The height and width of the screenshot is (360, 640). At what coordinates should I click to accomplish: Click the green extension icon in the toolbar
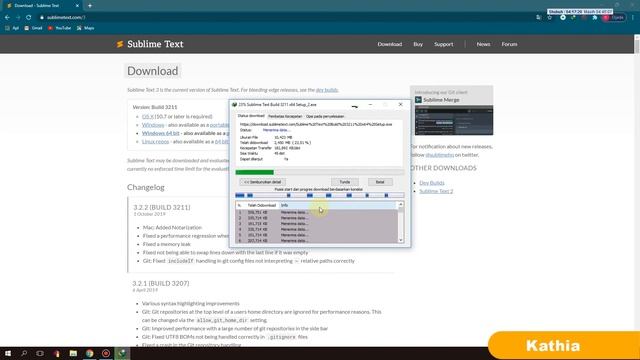[573, 18]
